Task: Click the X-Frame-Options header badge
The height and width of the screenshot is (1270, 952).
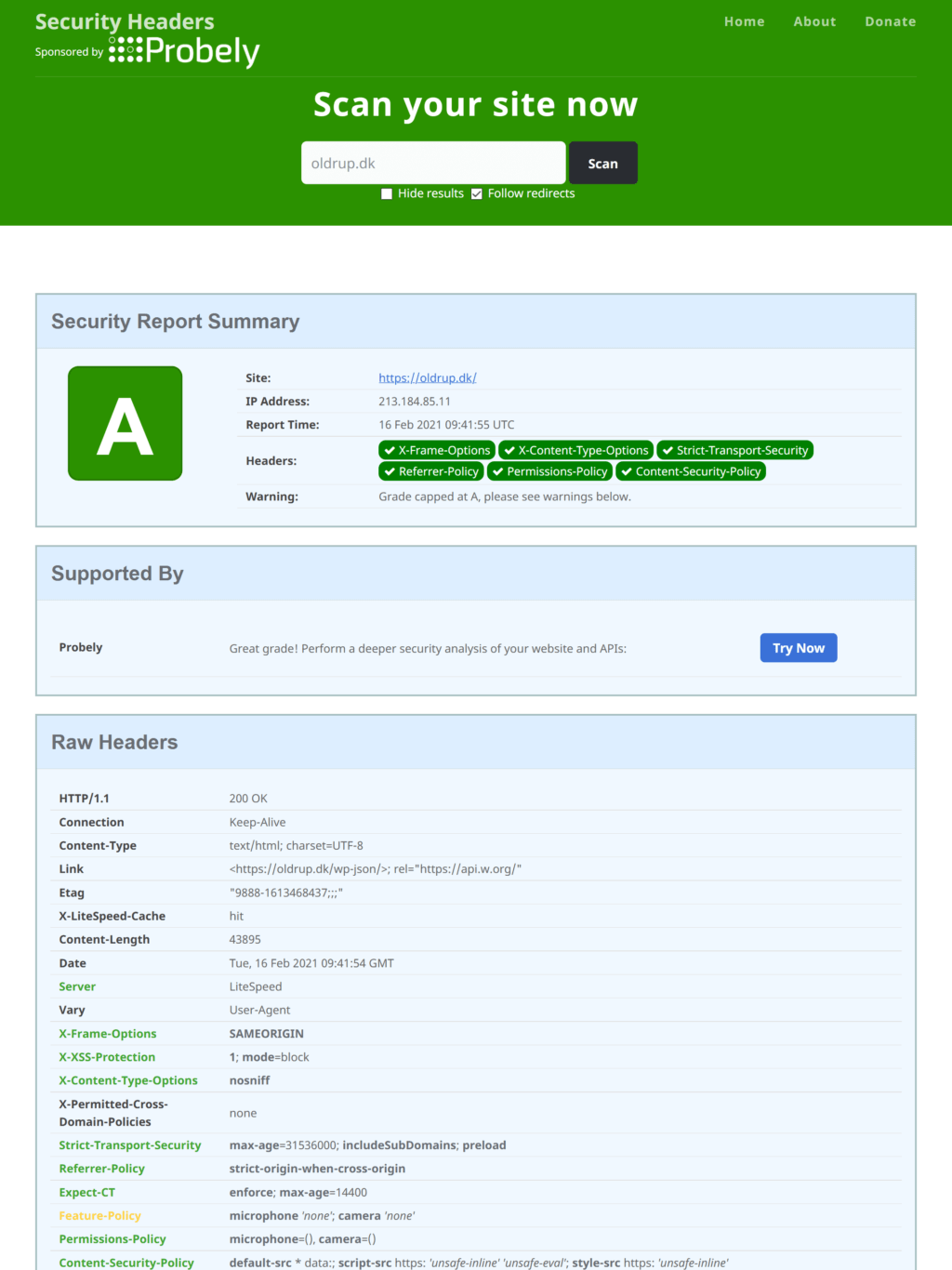Action: point(437,450)
